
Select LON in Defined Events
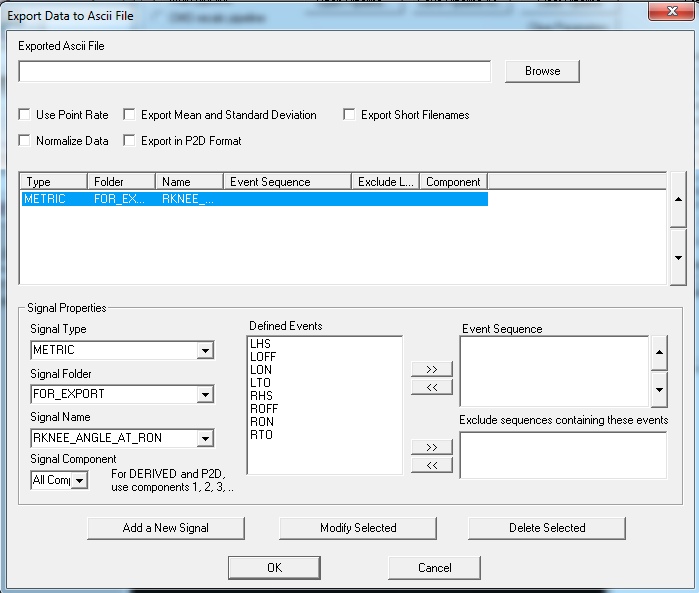point(261,370)
